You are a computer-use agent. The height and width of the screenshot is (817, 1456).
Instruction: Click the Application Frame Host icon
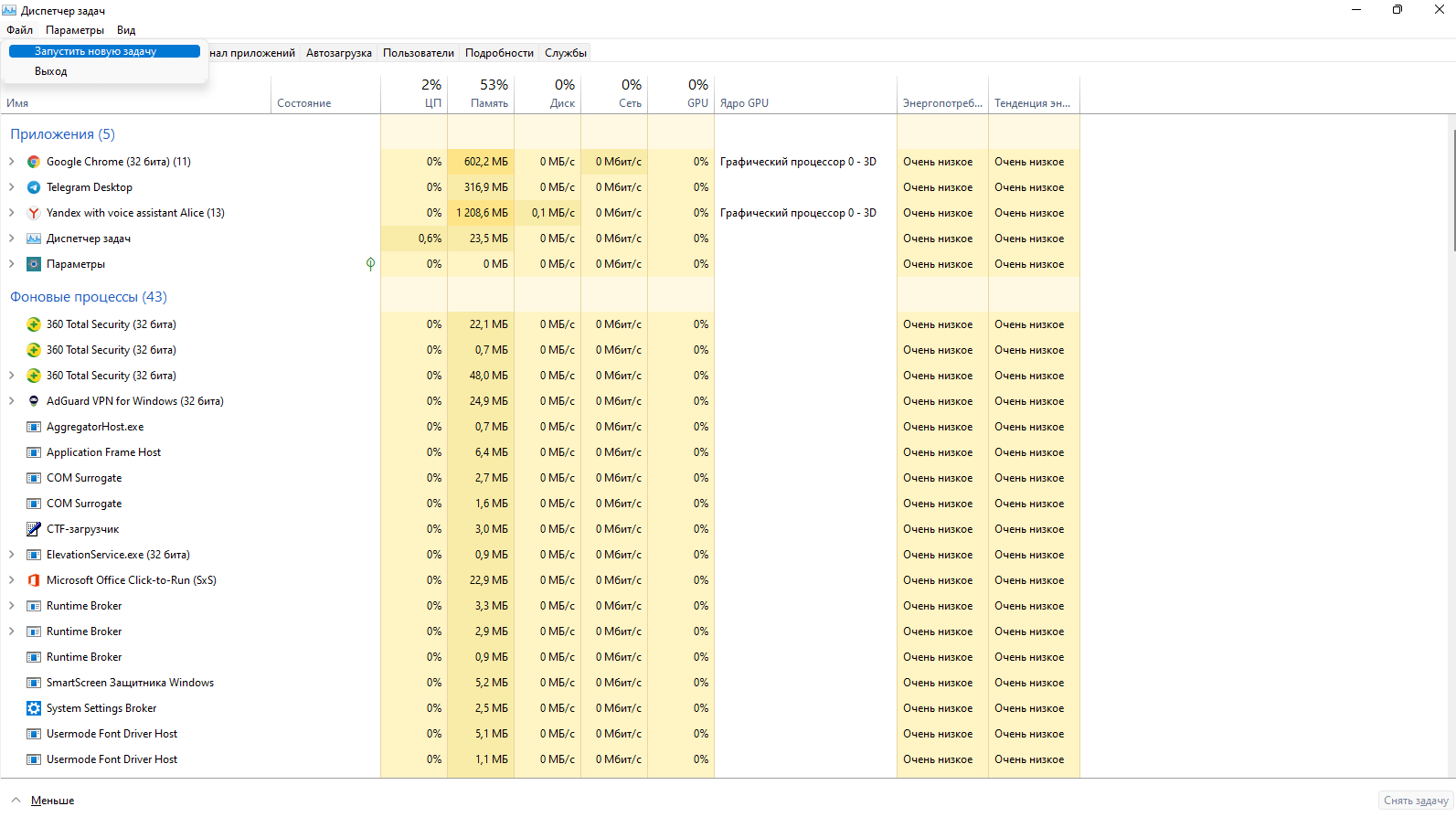(34, 452)
